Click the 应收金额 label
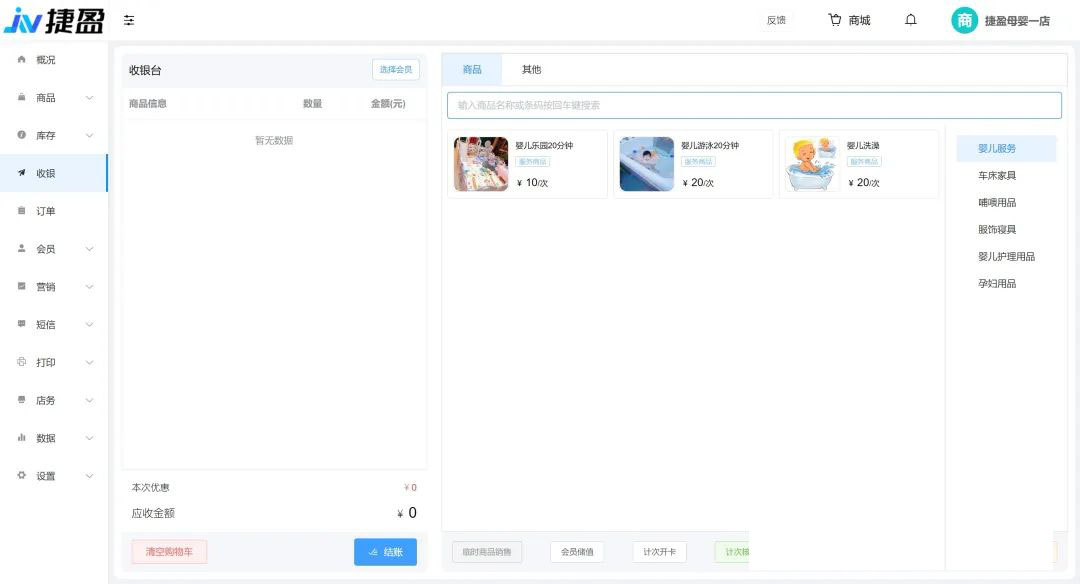The width and height of the screenshot is (1080, 584). 153,513
